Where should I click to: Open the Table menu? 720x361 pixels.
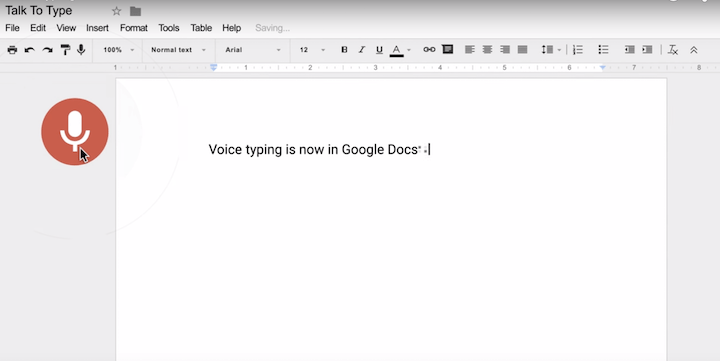(x=201, y=28)
